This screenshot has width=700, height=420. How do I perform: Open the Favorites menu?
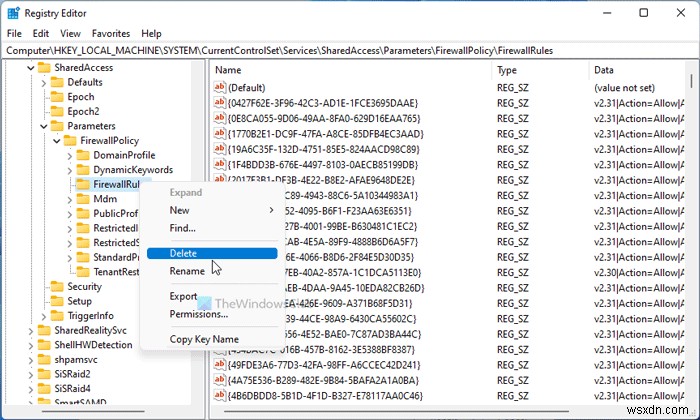(x=111, y=33)
